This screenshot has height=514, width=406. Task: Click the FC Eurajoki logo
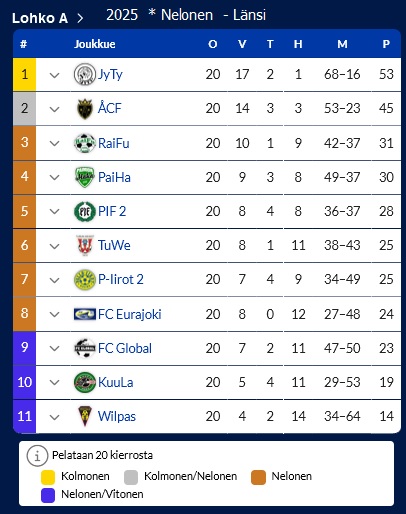point(85,314)
